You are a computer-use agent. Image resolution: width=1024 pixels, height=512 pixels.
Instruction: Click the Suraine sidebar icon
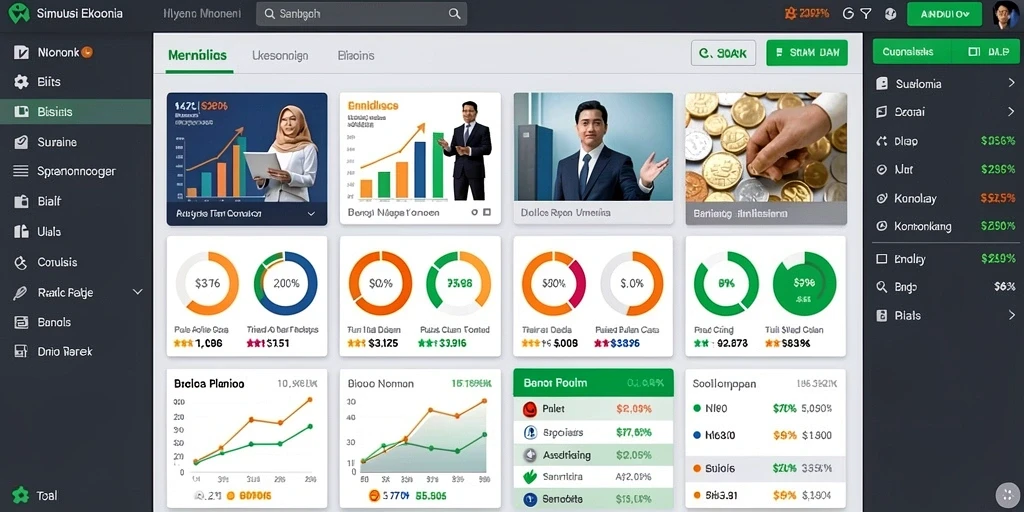point(21,142)
